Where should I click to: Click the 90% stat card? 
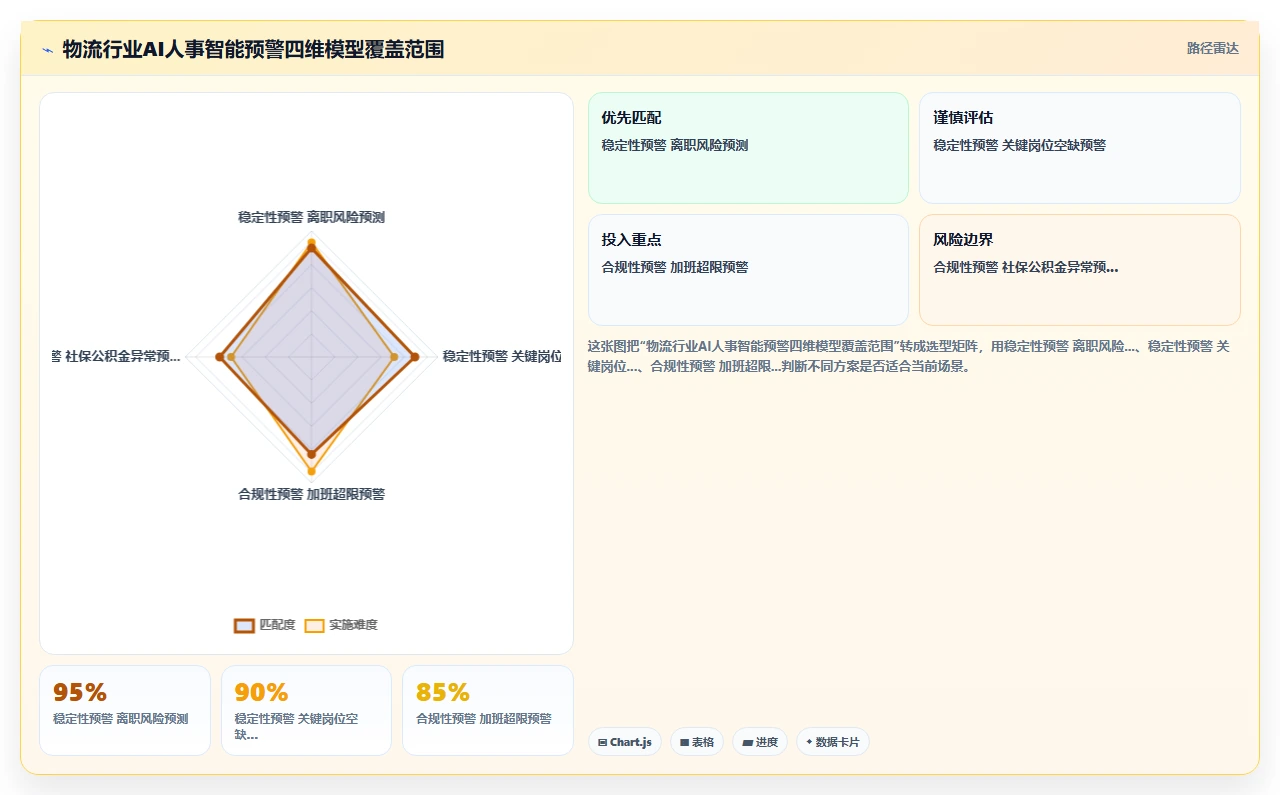tap(306, 710)
